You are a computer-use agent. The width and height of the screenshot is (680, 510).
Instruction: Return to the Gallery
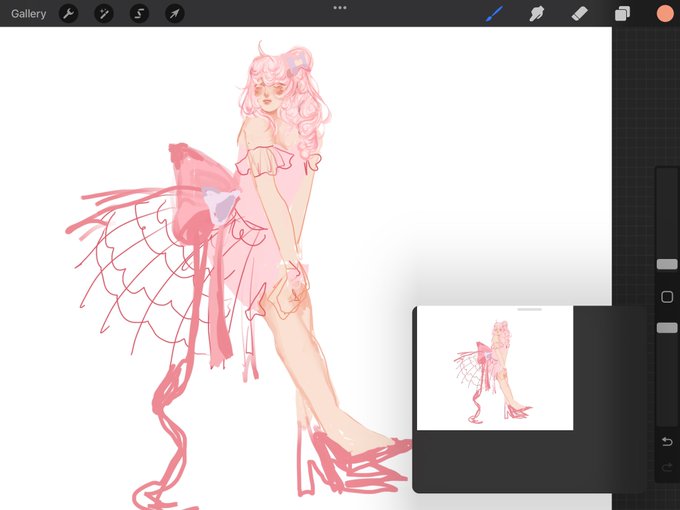pos(28,13)
